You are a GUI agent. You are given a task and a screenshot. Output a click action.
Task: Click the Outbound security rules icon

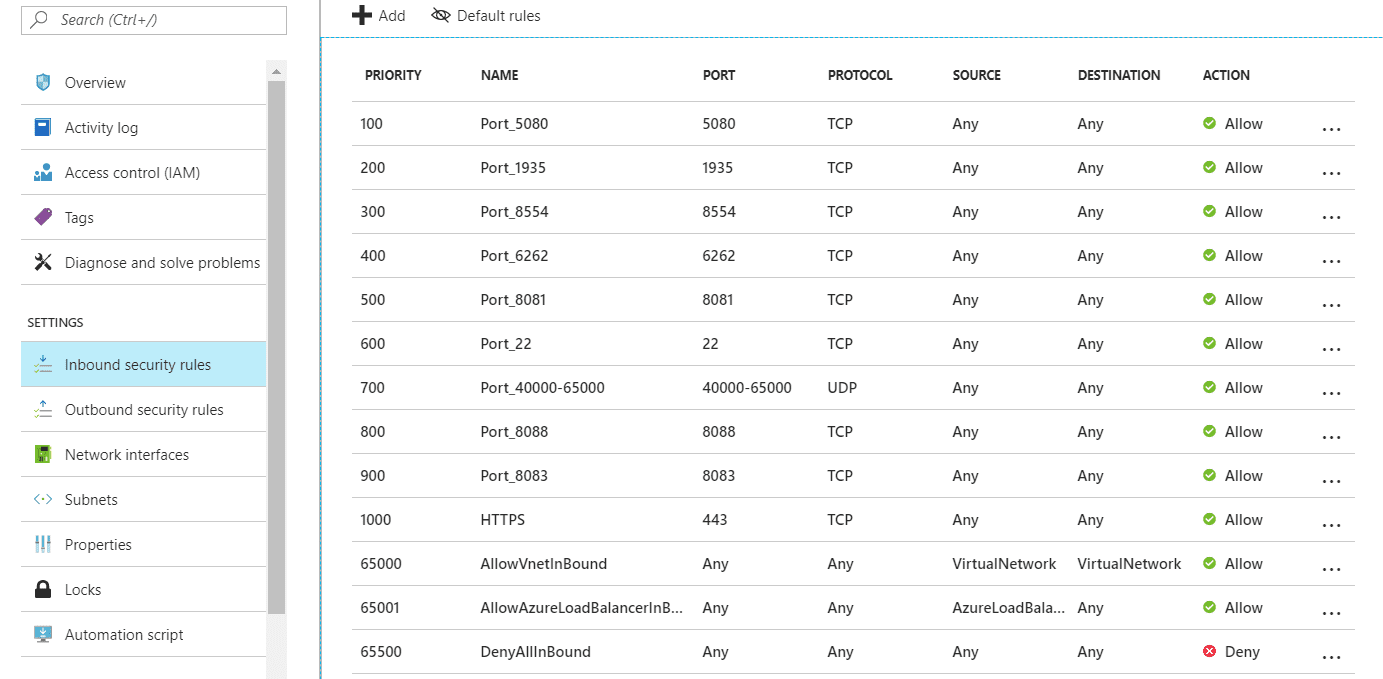pyautogui.click(x=43, y=409)
